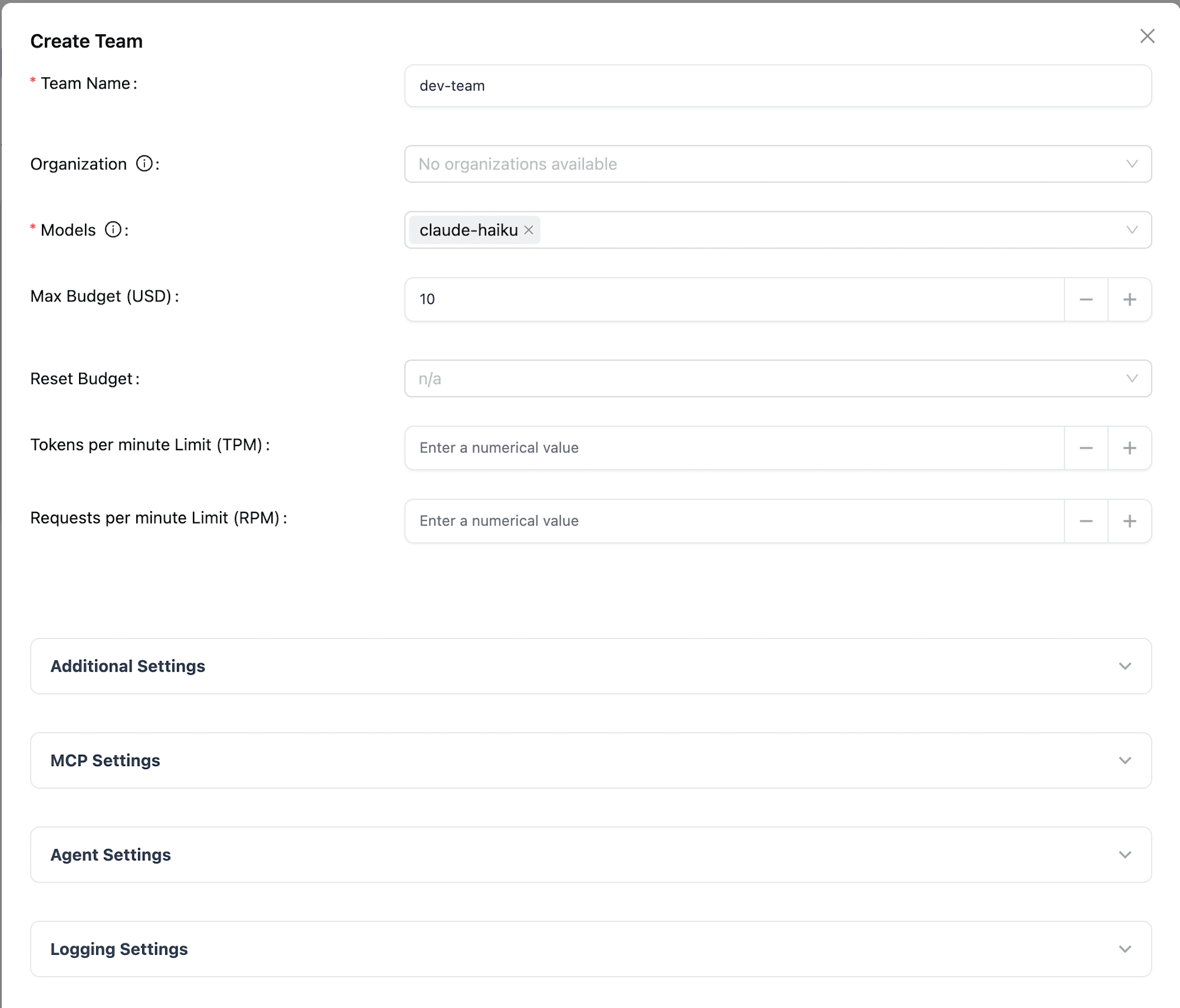Open the Models dropdown arrow
The width and height of the screenshot is (1180, 1008).
(x=1131, y=230)
